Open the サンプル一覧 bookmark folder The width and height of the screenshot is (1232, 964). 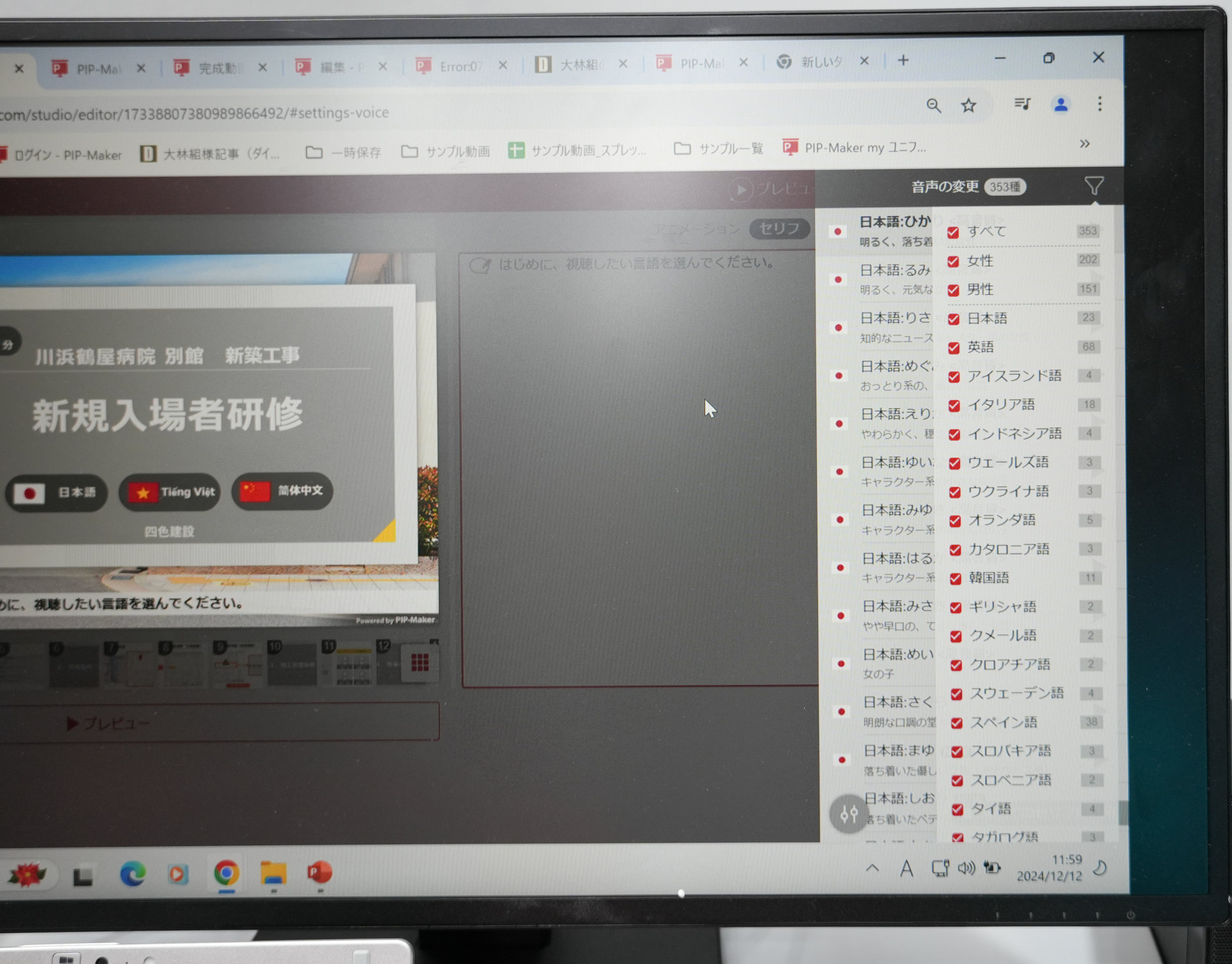click(719, 149)
